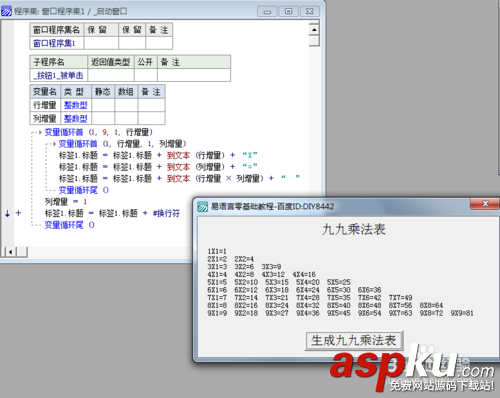Click the down arrow marker in the gutter

[7, 214]
